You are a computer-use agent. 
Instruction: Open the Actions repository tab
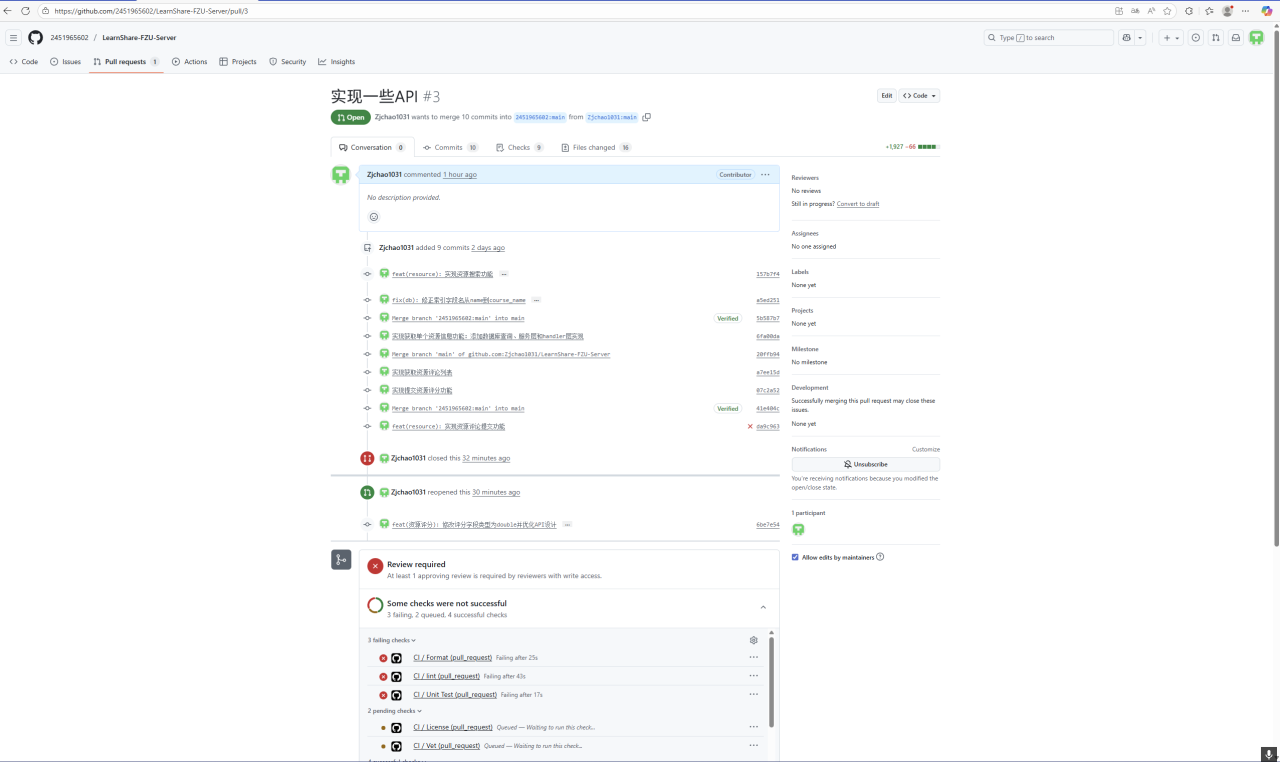190,62
